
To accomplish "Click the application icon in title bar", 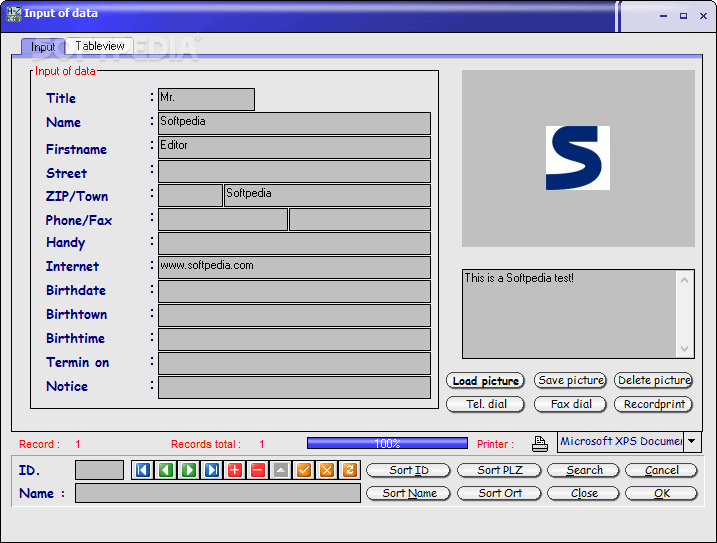I will coord(14,14).
